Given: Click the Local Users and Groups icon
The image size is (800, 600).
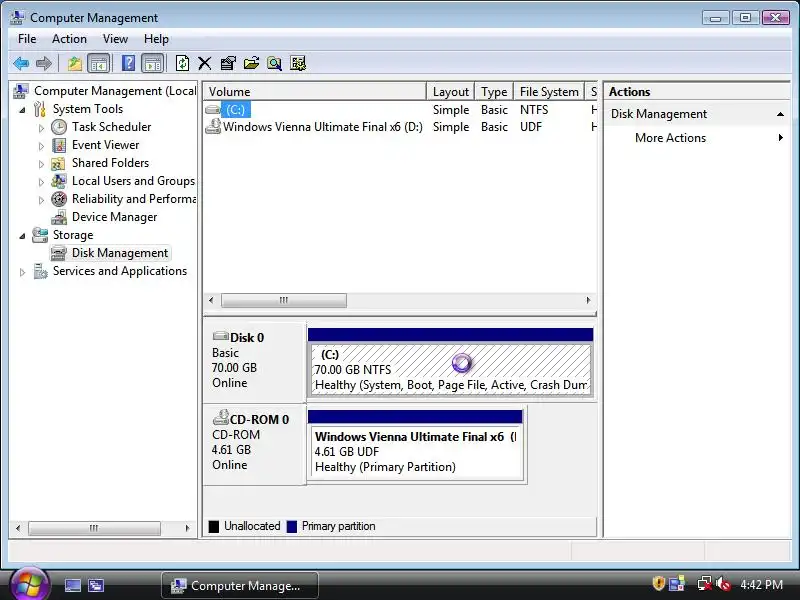Looking at the screenshot, I should (59, 181).
